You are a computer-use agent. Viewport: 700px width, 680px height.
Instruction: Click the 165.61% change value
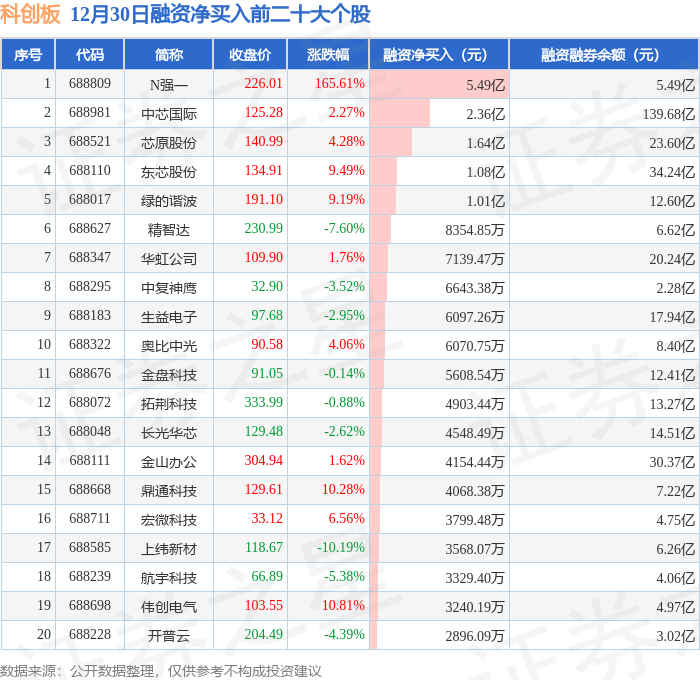coord(340,83)
